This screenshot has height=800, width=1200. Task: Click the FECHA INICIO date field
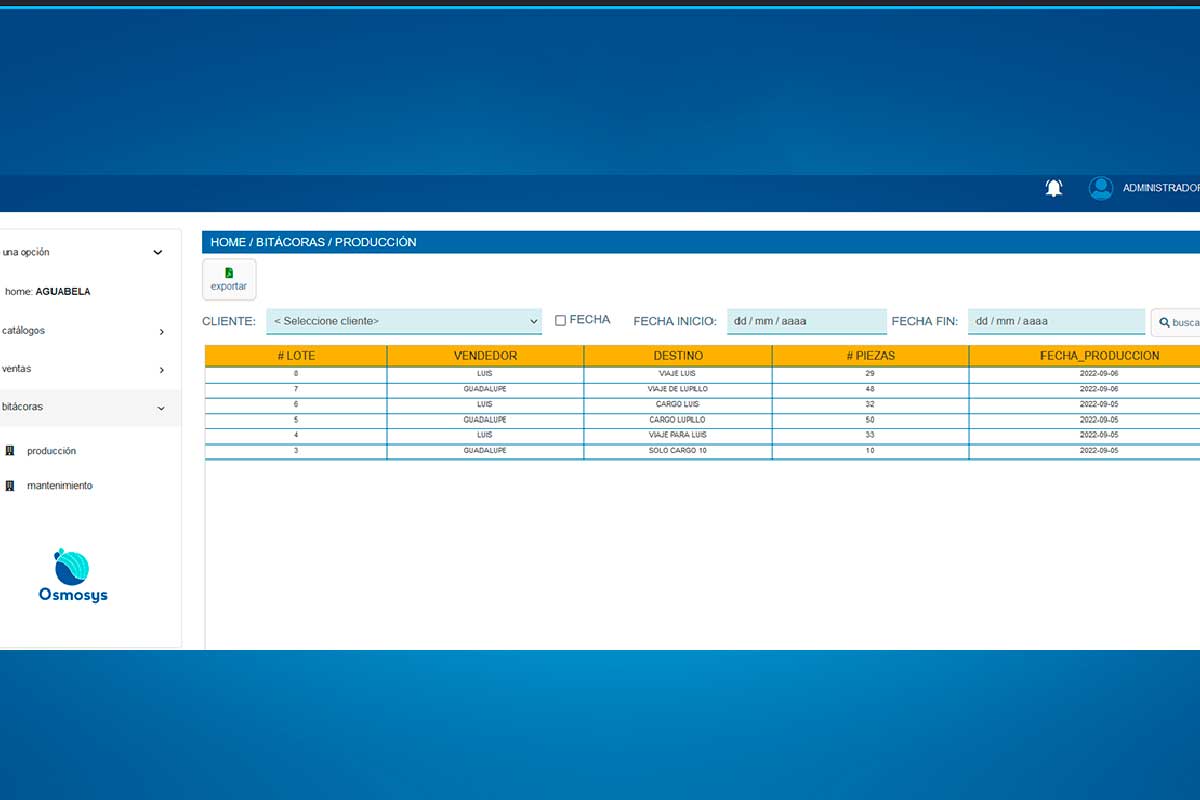point(807,321)
